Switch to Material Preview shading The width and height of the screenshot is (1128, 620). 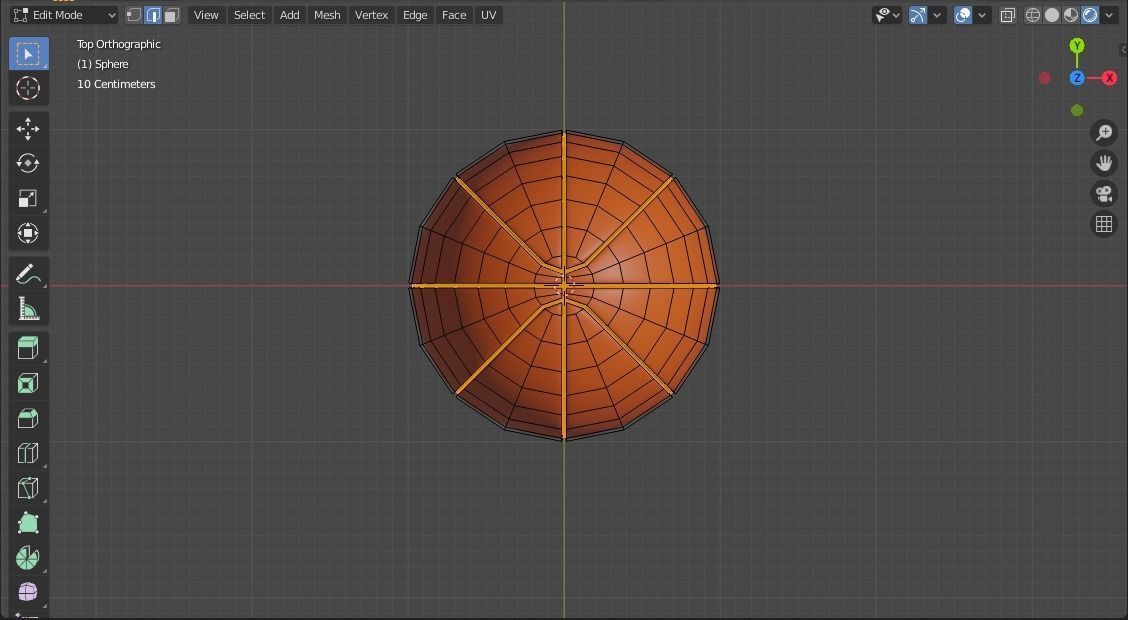click(1070, 15)
